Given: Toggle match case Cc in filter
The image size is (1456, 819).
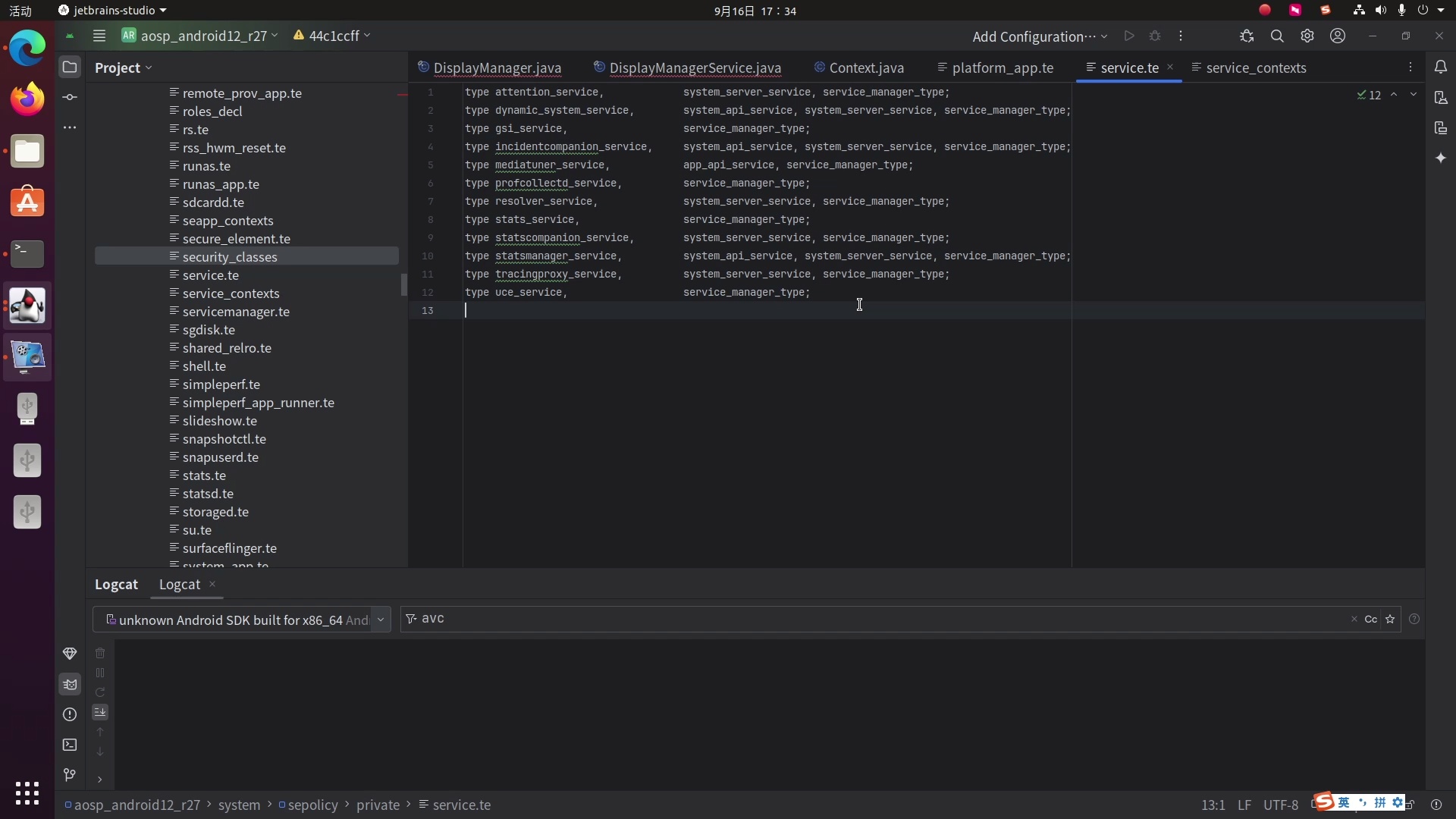Looking at the screenshot, I should click(x=1370, y=619).
